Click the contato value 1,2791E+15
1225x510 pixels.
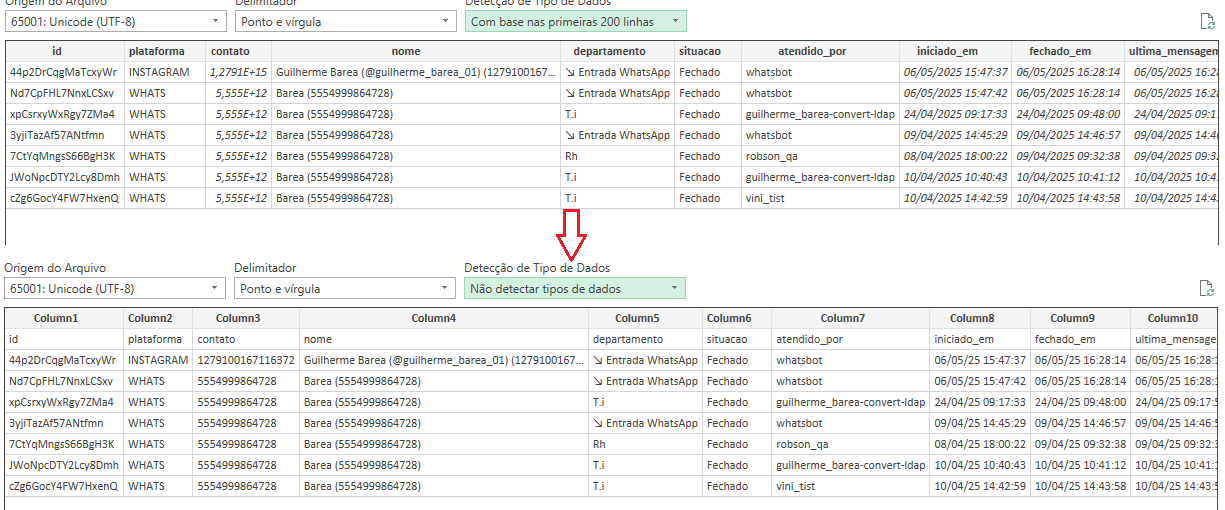click(238, 72)
